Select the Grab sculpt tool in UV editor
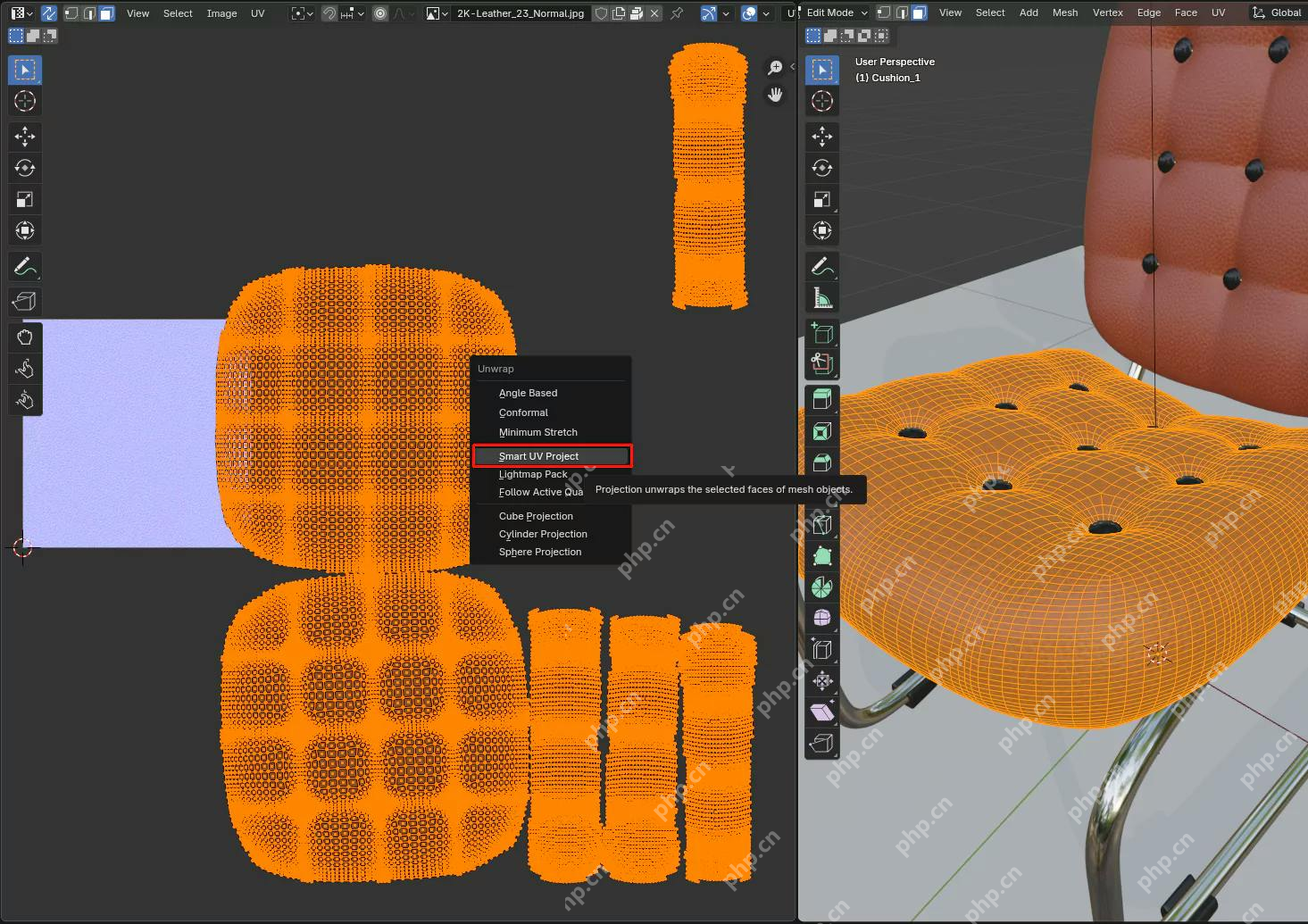 pyautogui.click(x=25, y=337)
